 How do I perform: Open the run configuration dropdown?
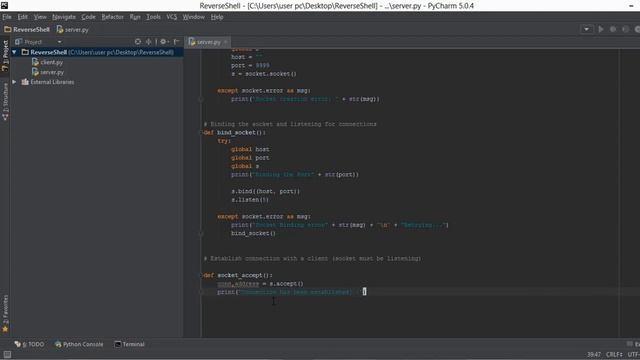(587, 29)
